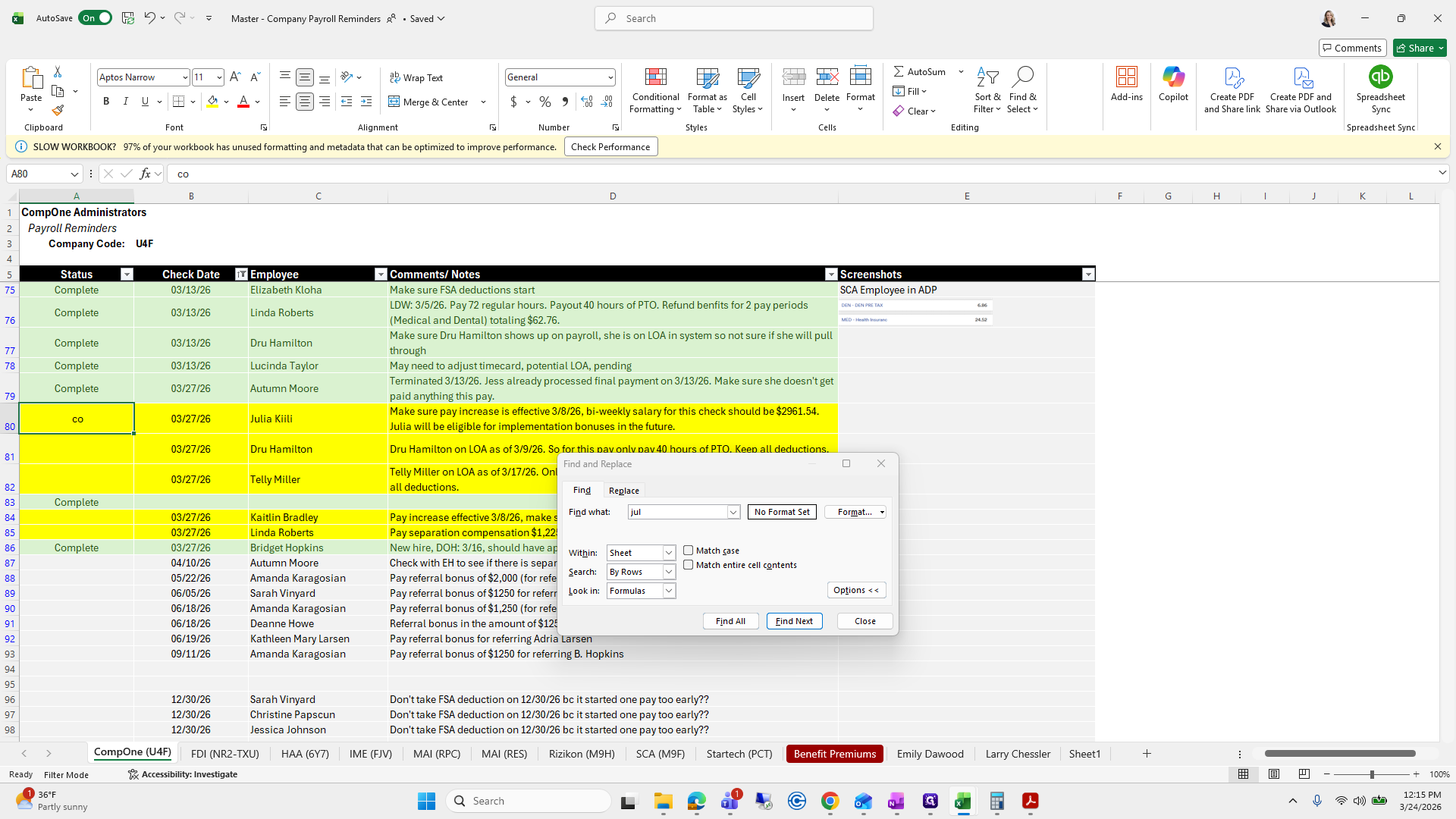Click the Conditional Formatting icon

[x=655, y=77]
